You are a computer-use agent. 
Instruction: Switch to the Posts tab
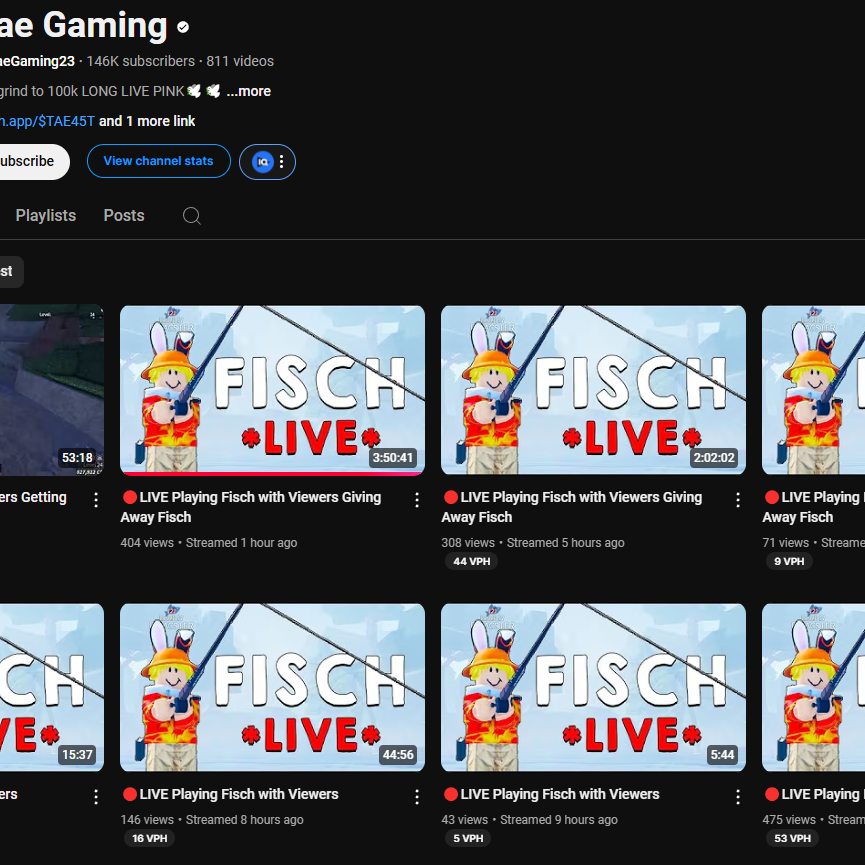[124, 215]
